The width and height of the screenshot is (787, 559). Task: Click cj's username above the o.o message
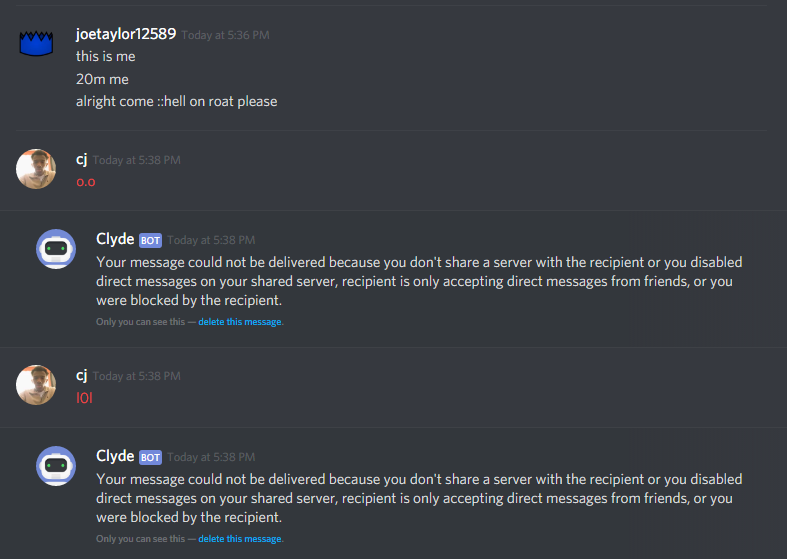[82, 160]
